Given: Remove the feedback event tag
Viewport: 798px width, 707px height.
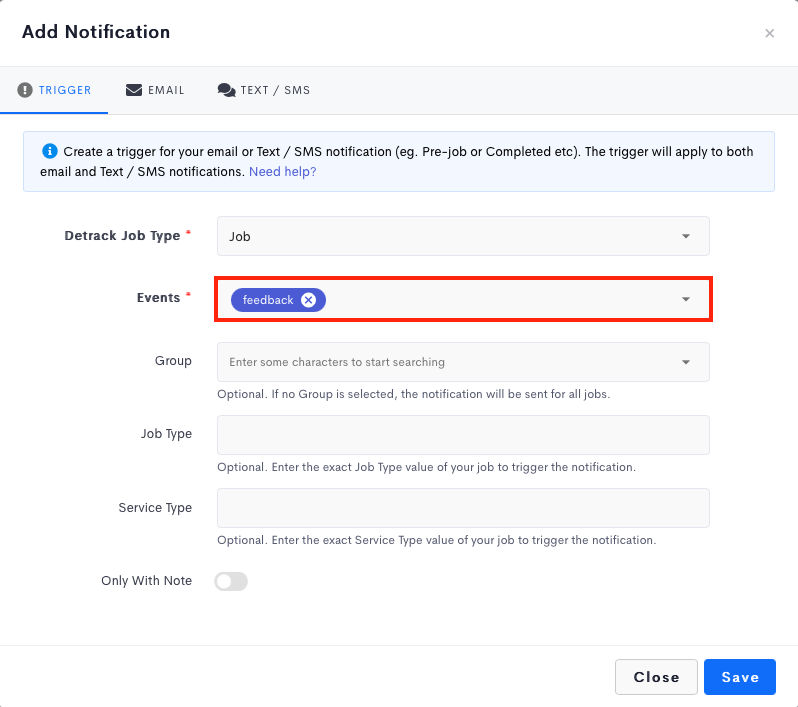Looking at the screenshot, I should [309, 300].
